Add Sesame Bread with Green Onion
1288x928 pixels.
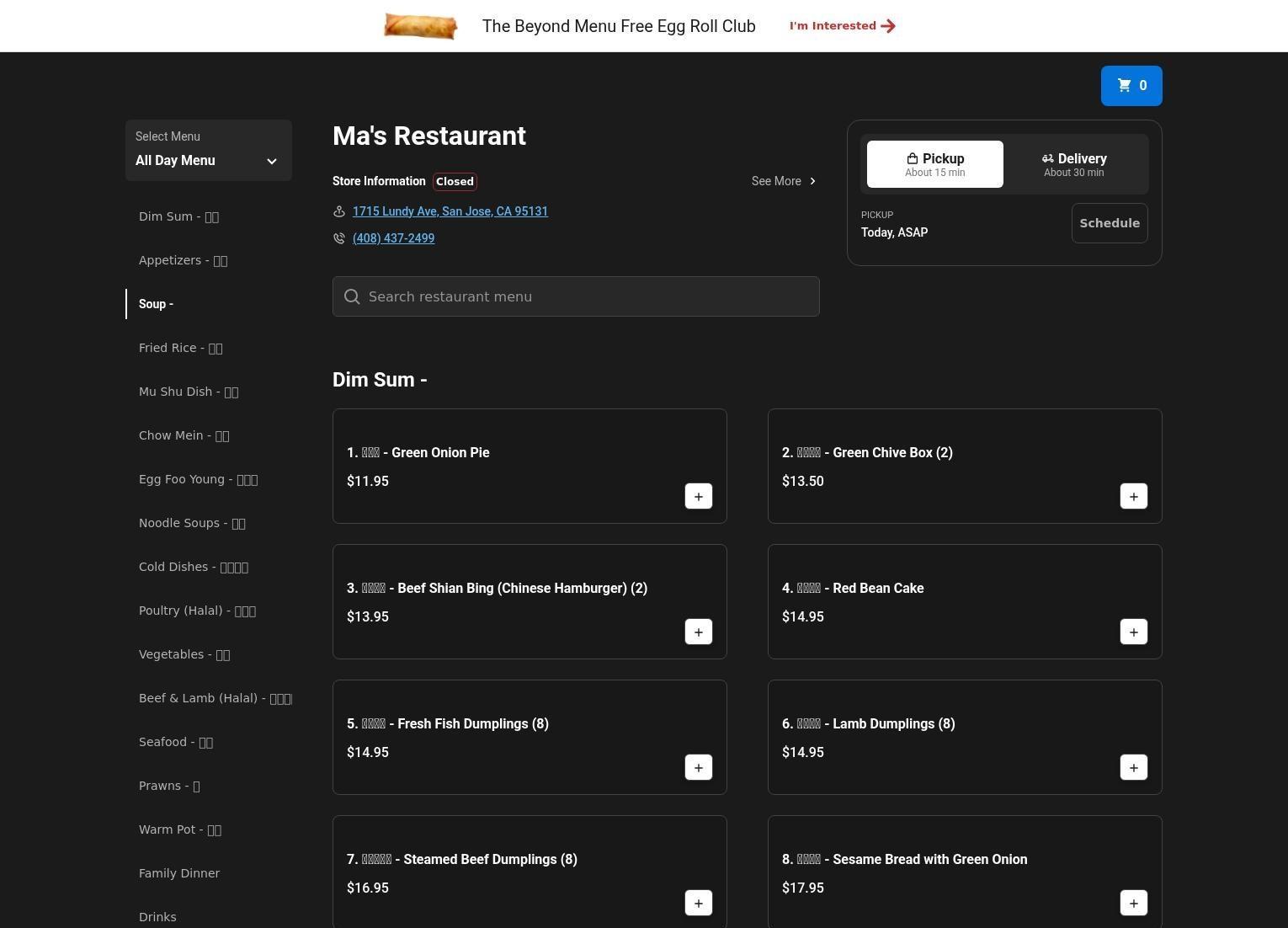[x=1133, y=904]
